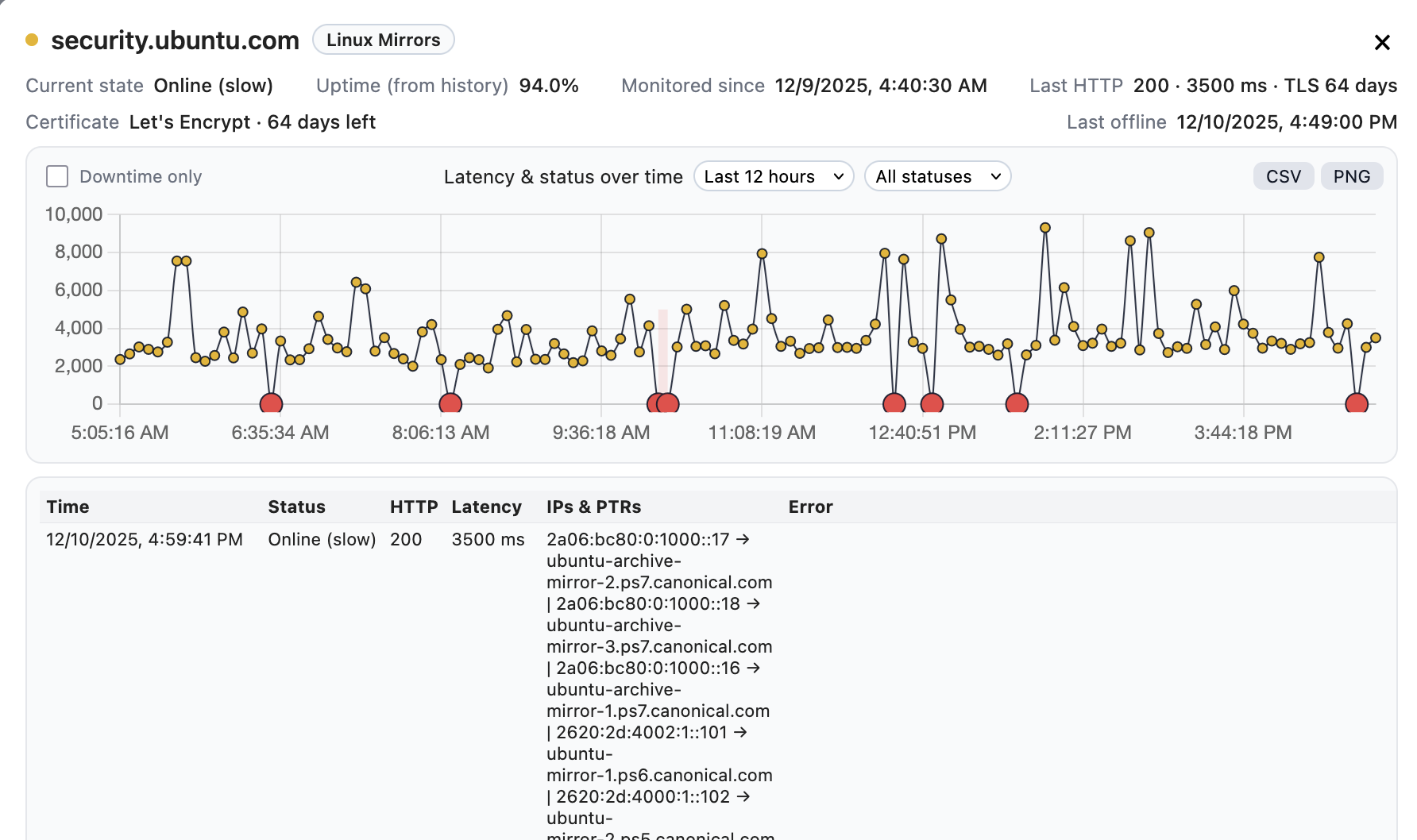Viewport: 1417px width, 840px height.
Task: Click the Last offline timestamp 4:49:00 PM
Action: [x=1287, y=122]
